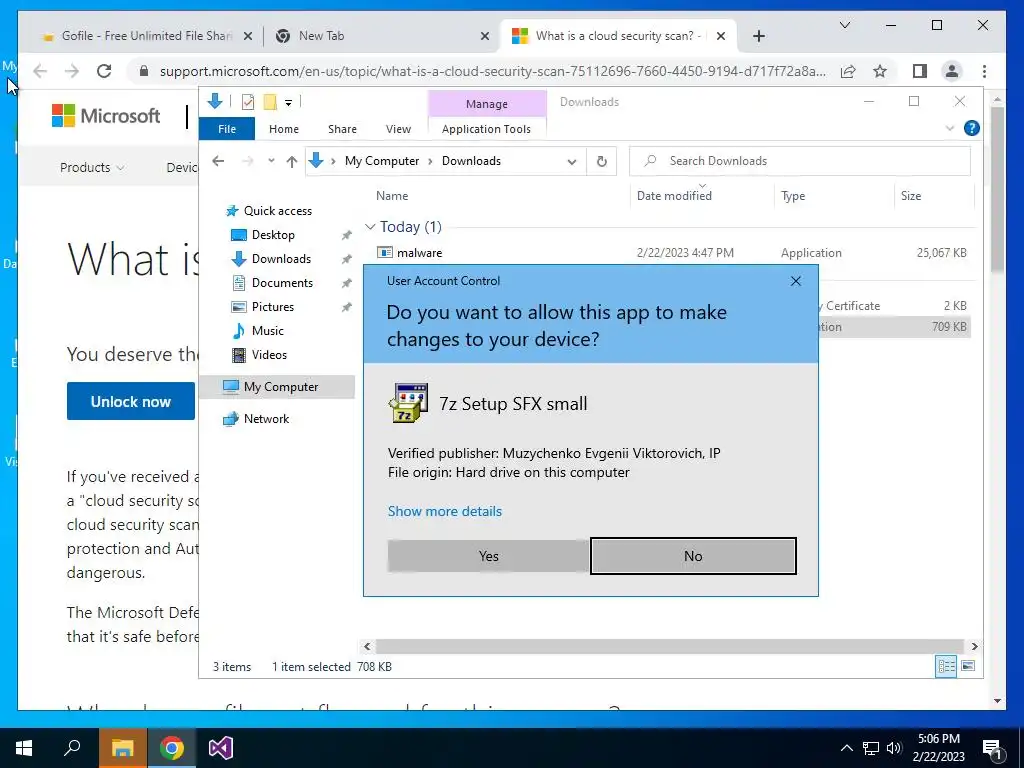Open Customize Quick Access Toolbar dropdown
Screen dimensions: 1024x768
(288, 102)
